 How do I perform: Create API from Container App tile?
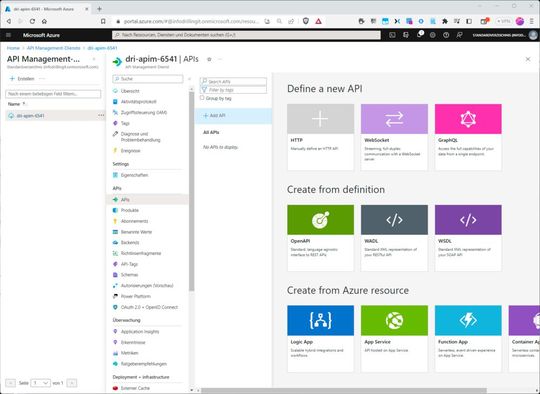[x=524, y=339]
